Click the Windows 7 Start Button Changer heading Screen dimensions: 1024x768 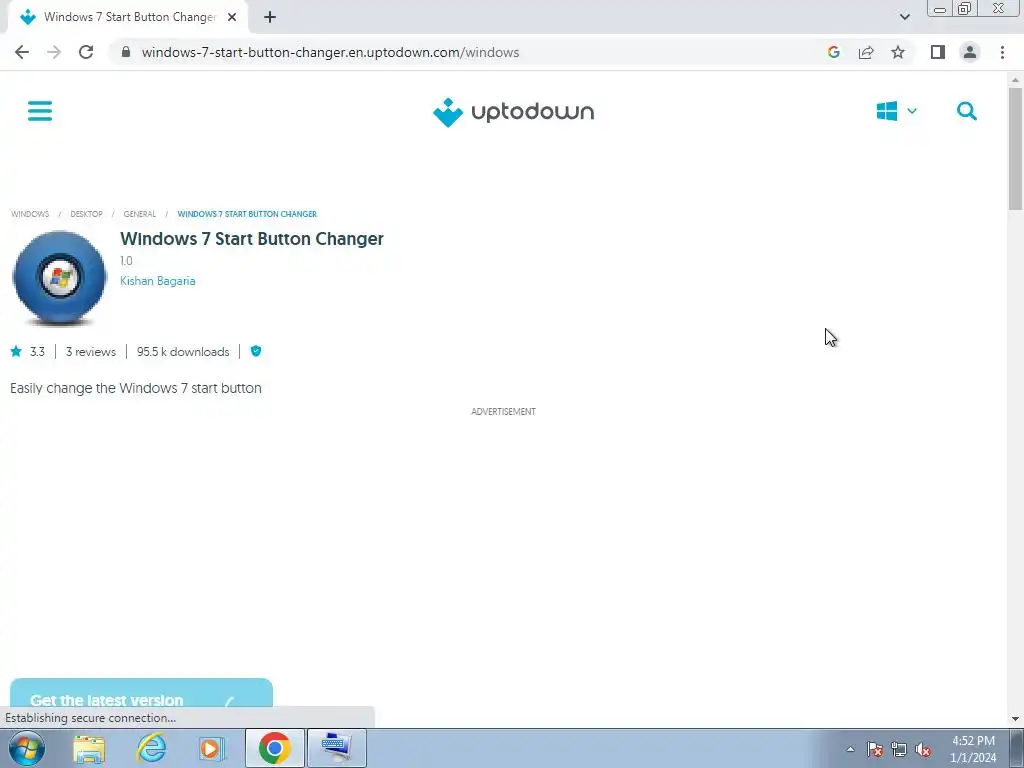coord(251,239)
